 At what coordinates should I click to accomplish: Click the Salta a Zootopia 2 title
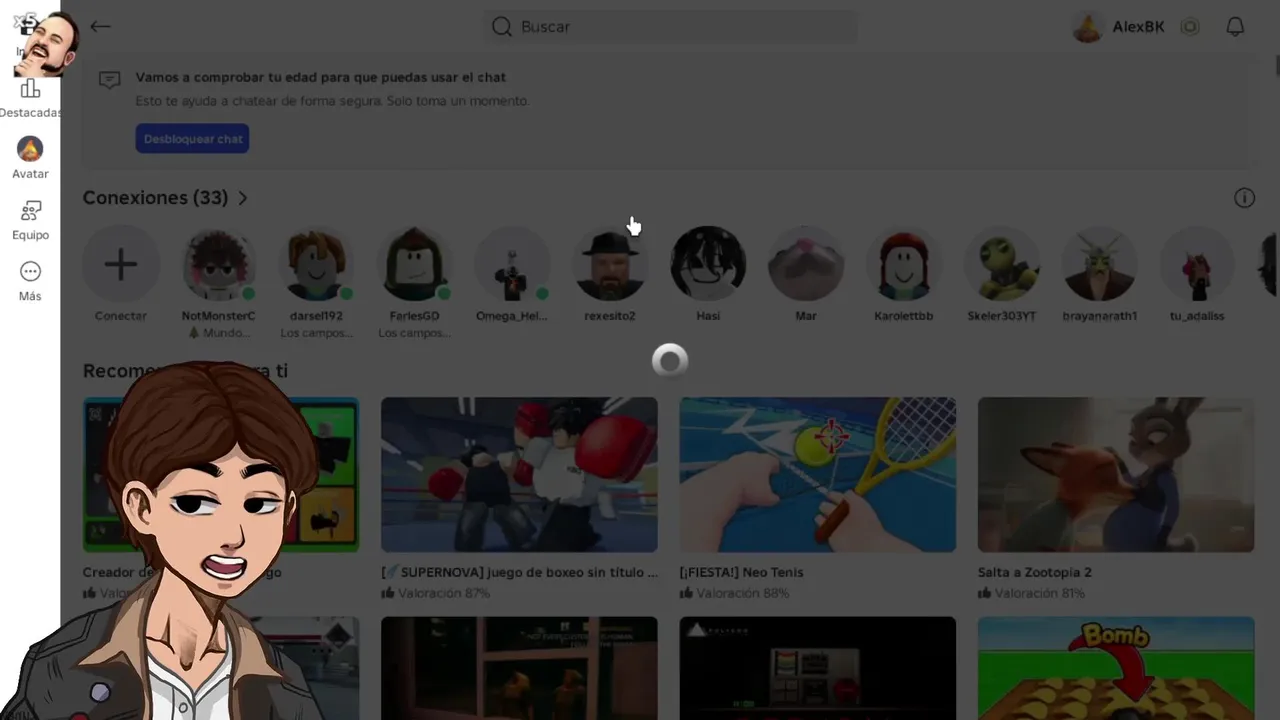click(1034, 573)
